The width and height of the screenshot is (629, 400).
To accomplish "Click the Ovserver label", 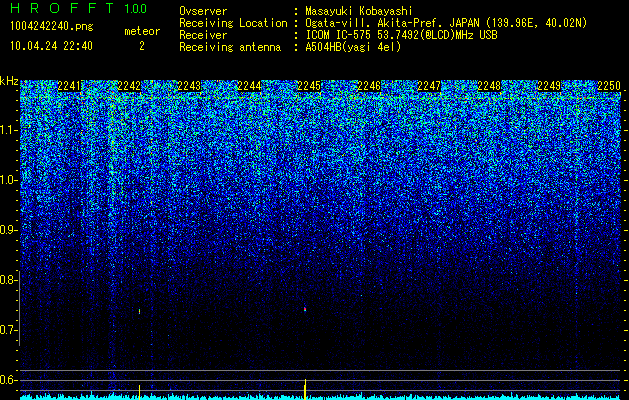I will pos(203,11).
